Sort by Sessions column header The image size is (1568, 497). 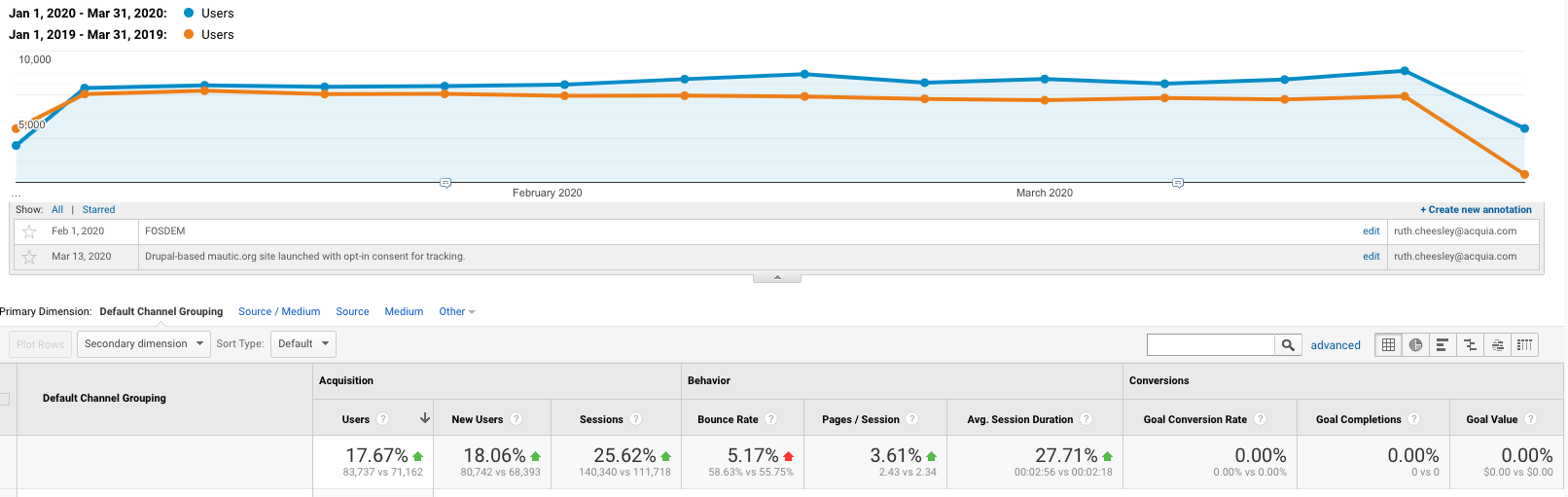click(601, 420)
